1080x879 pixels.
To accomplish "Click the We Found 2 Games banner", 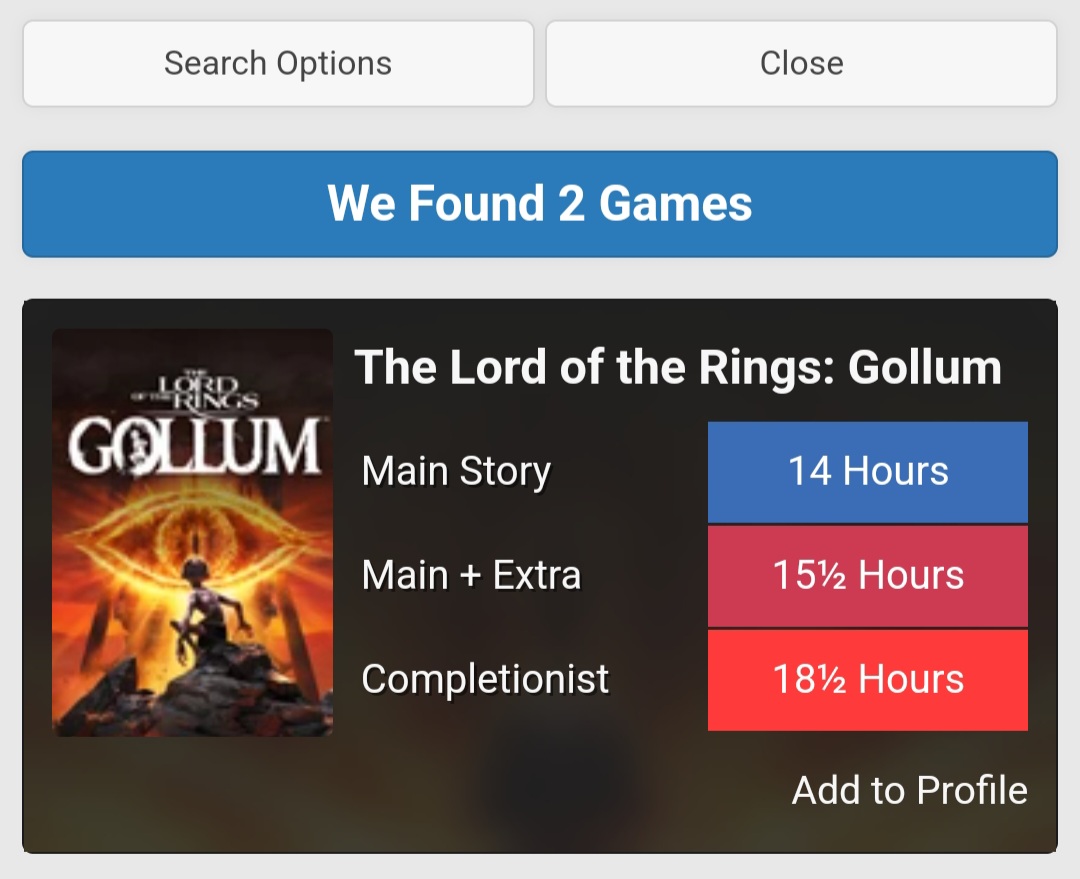I will pos(539,204).
